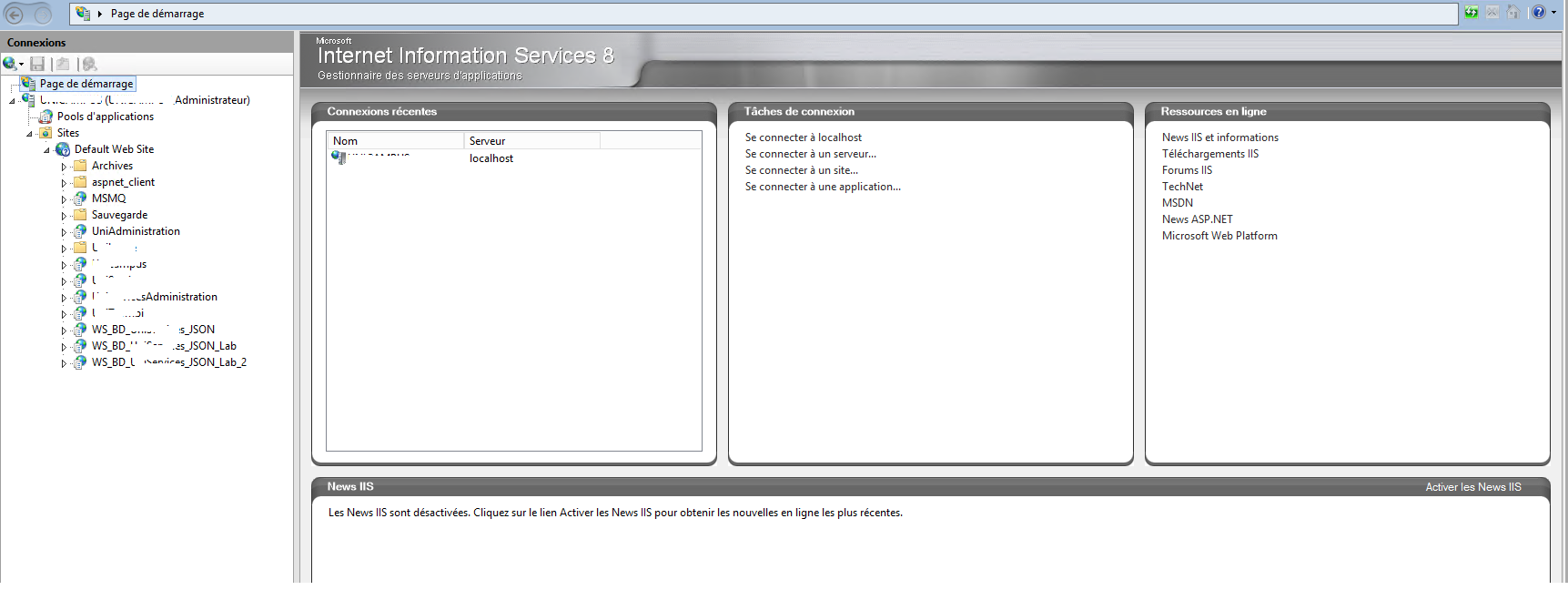The height and width of the screenshot is (590, 1568).
Task: Click the UniAdministration application icon
Action: pos(80,231)
